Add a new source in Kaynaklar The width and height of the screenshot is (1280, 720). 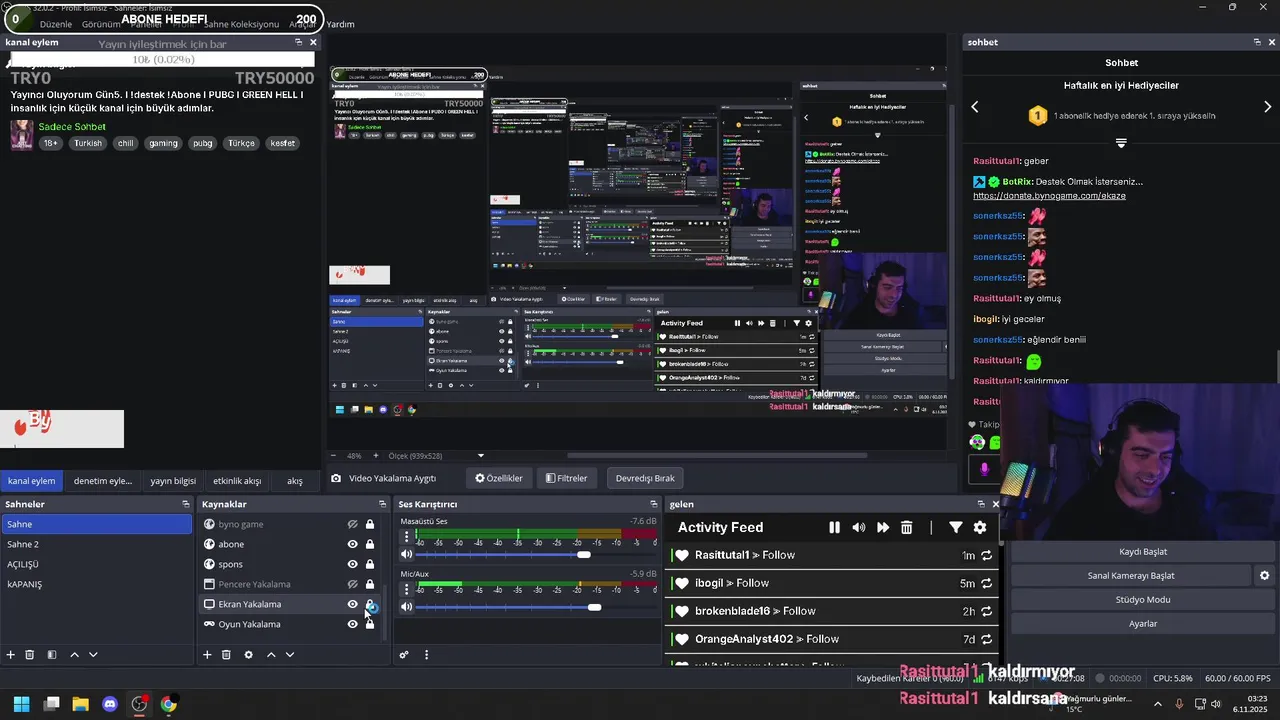point(207,655)
